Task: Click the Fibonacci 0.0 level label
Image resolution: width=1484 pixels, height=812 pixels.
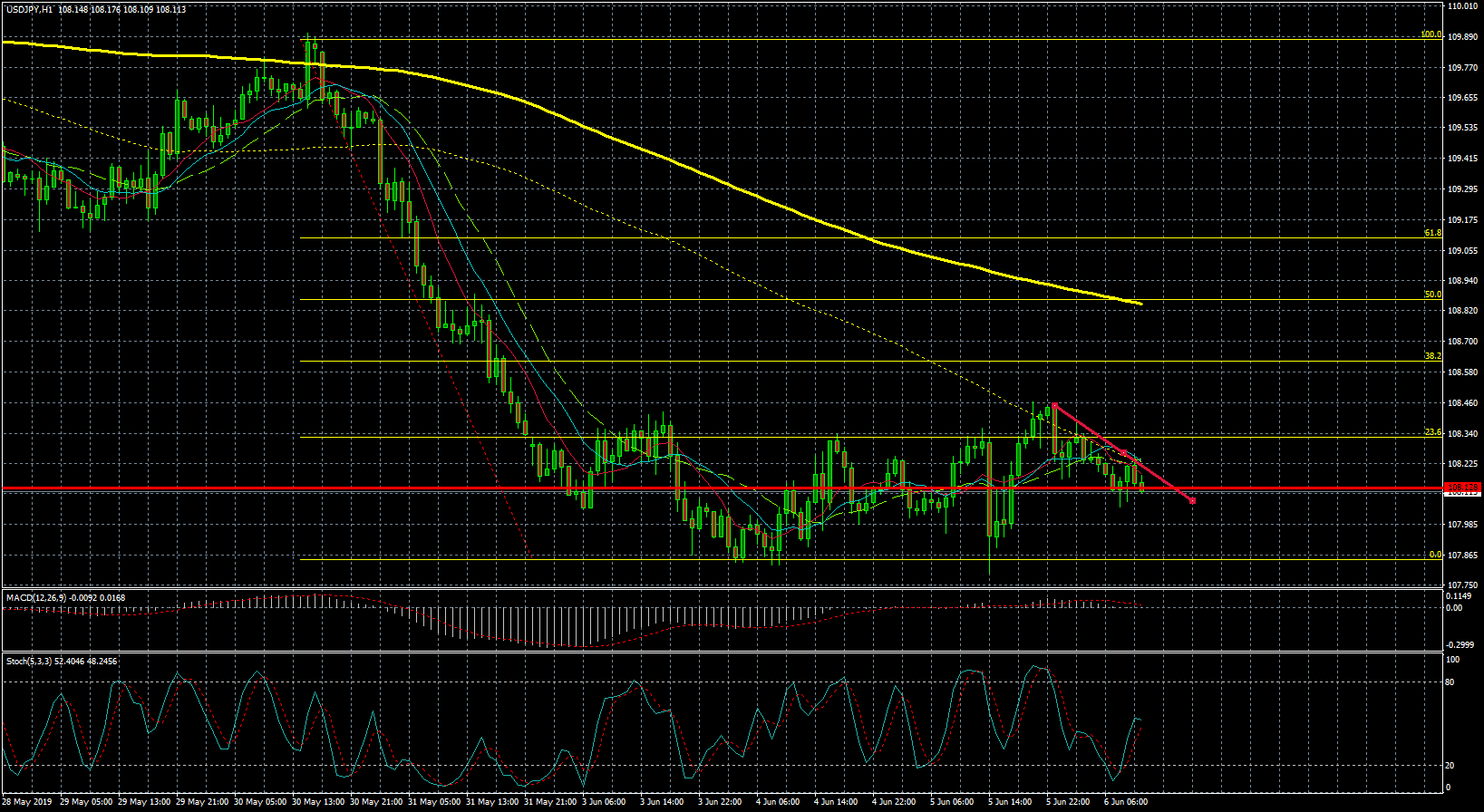Action: point(1435,555)
